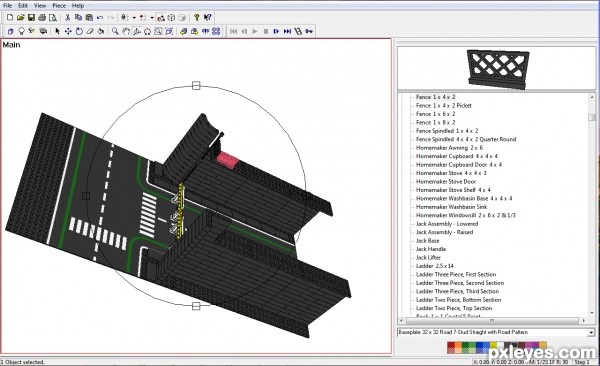Copy the selected piece
The image size is (600, 366).
coord(78,18)
